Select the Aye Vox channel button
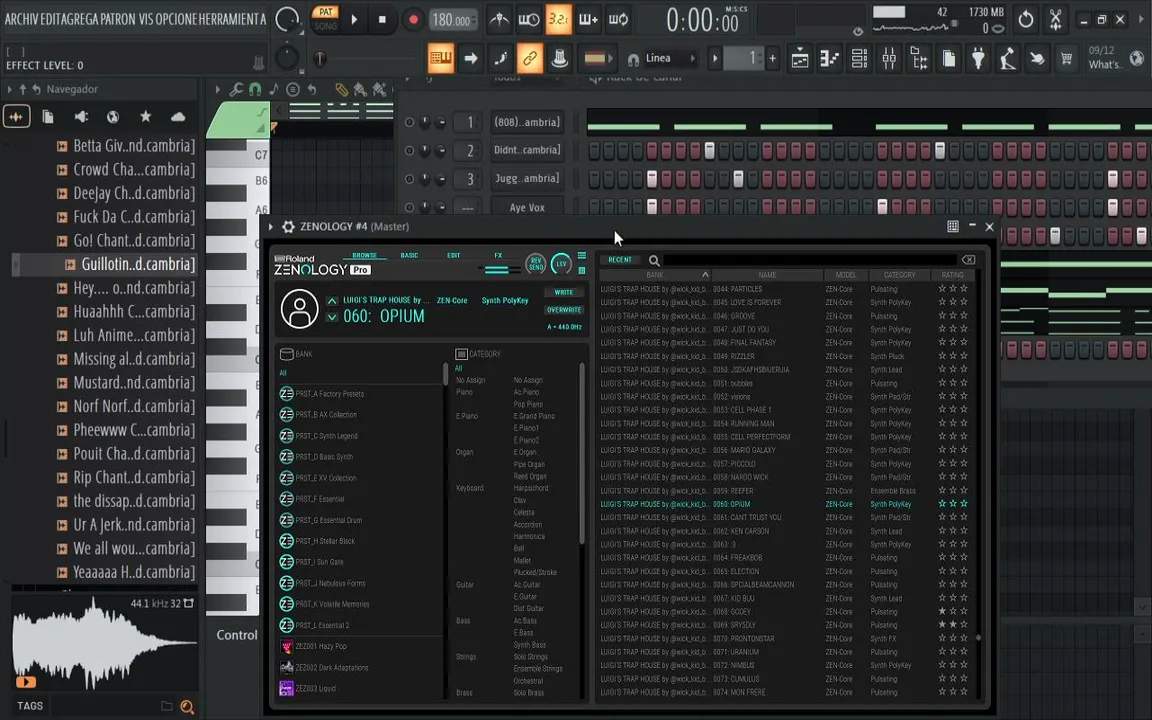1152x720 pixels. click(527, 207)
